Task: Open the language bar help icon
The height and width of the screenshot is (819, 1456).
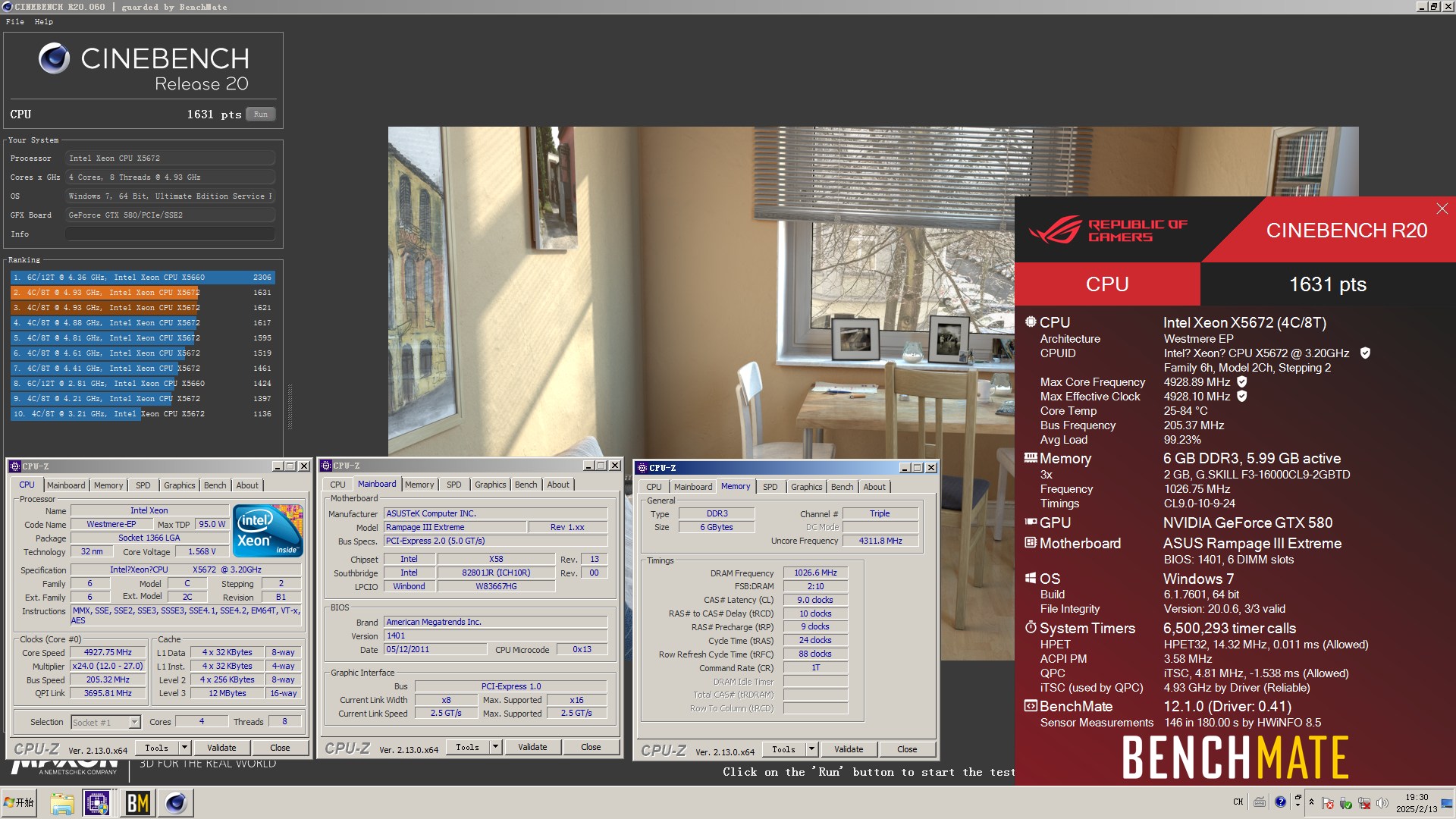Action: (x=1280, y=802)
